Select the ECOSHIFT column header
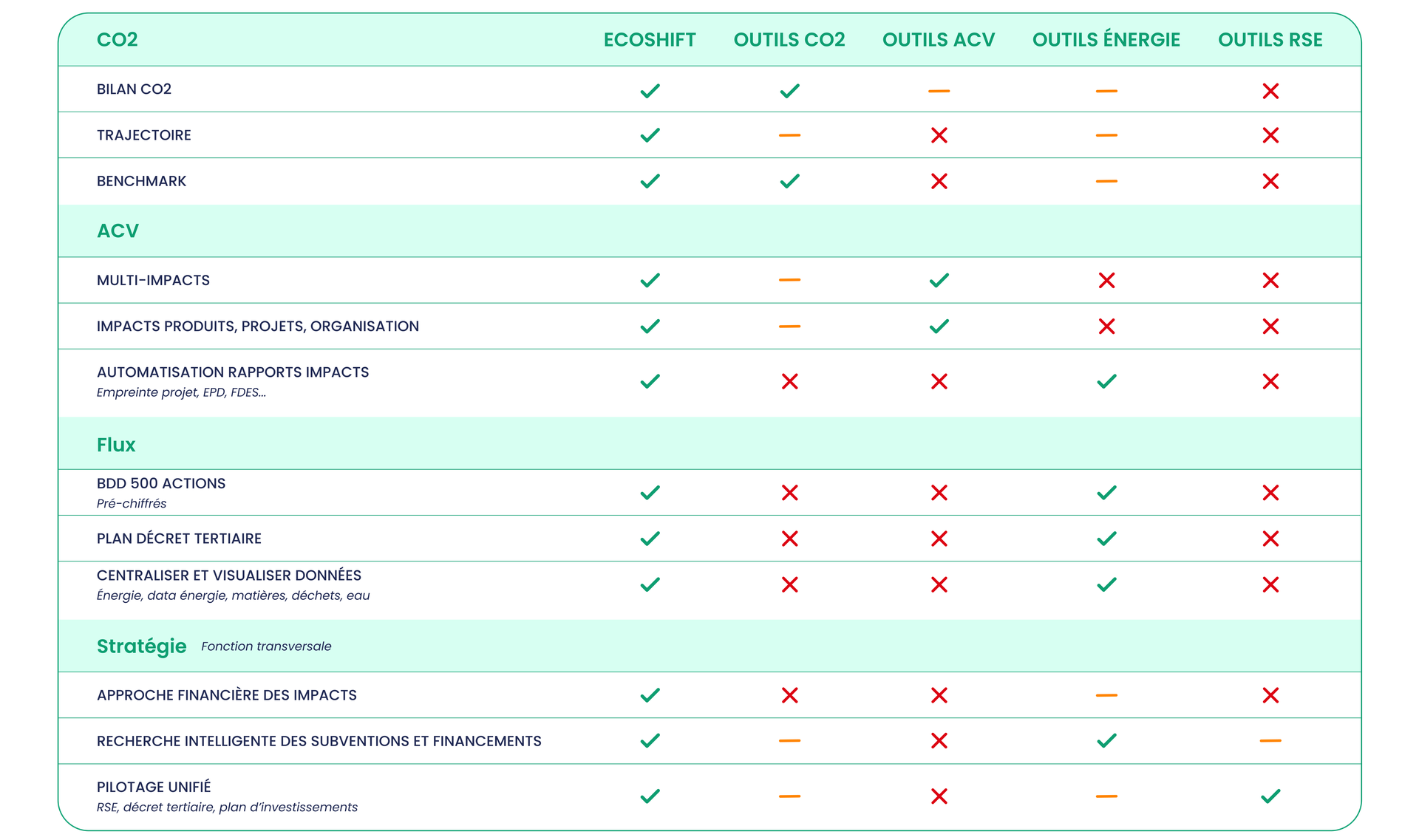 [x=650, y=40]
